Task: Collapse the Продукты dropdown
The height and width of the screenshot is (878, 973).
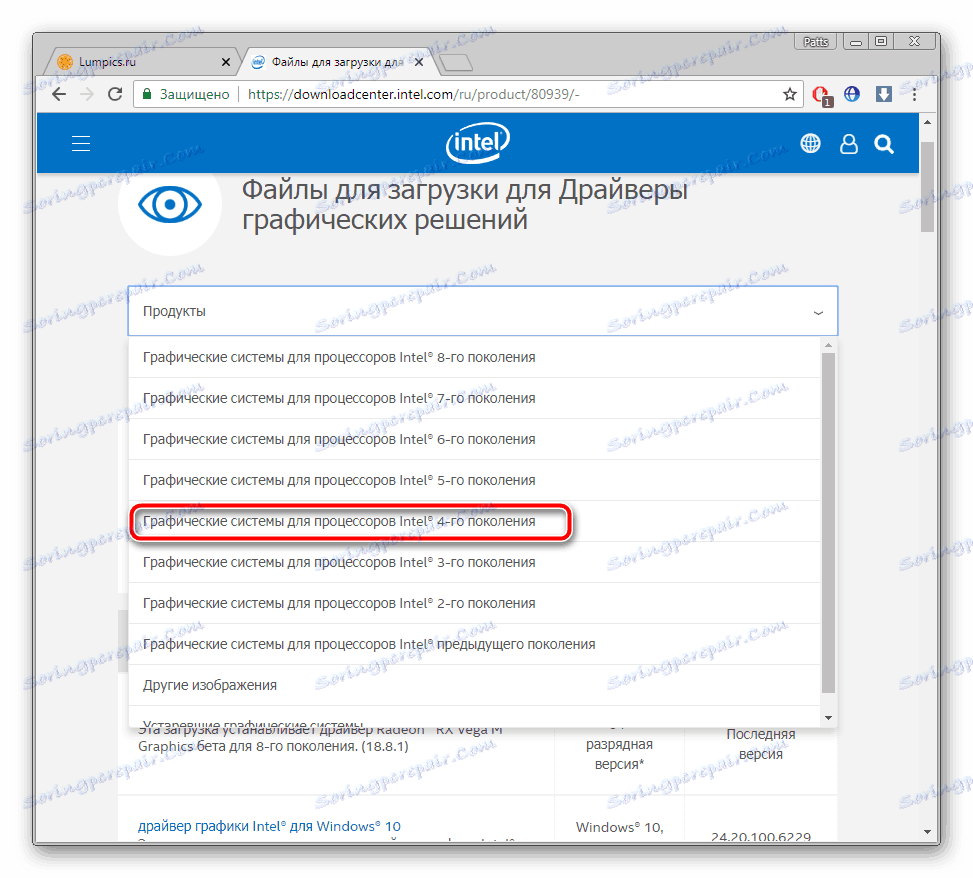Action: coord(483,311)
